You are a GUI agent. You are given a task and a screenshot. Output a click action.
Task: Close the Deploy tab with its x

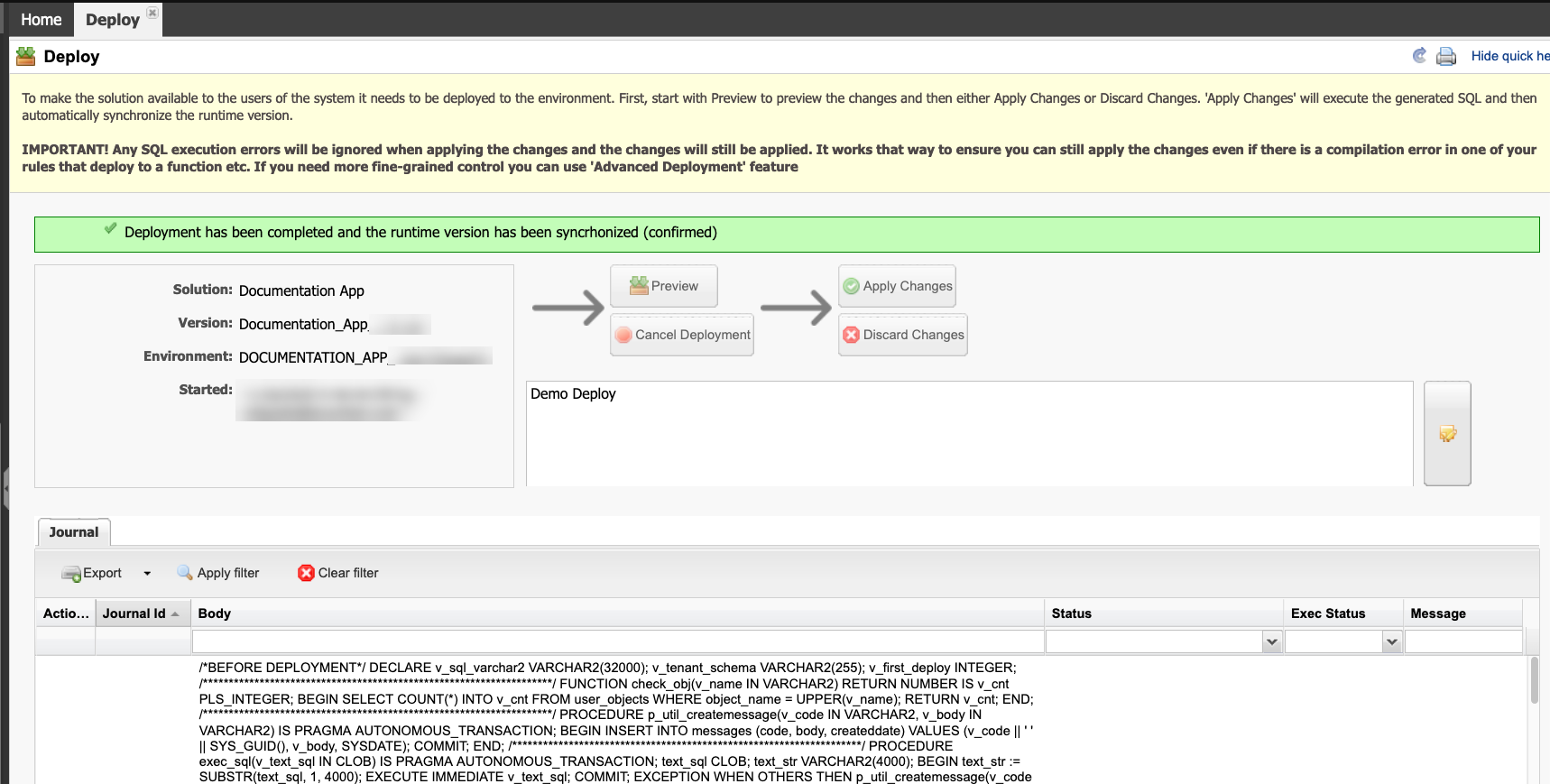152,13
